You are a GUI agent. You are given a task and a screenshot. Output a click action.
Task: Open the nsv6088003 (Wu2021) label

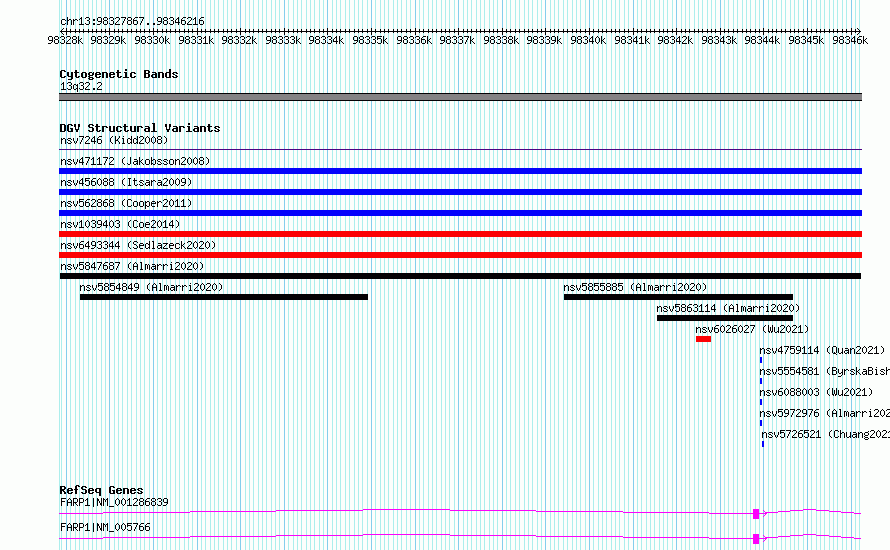point(816,392)
